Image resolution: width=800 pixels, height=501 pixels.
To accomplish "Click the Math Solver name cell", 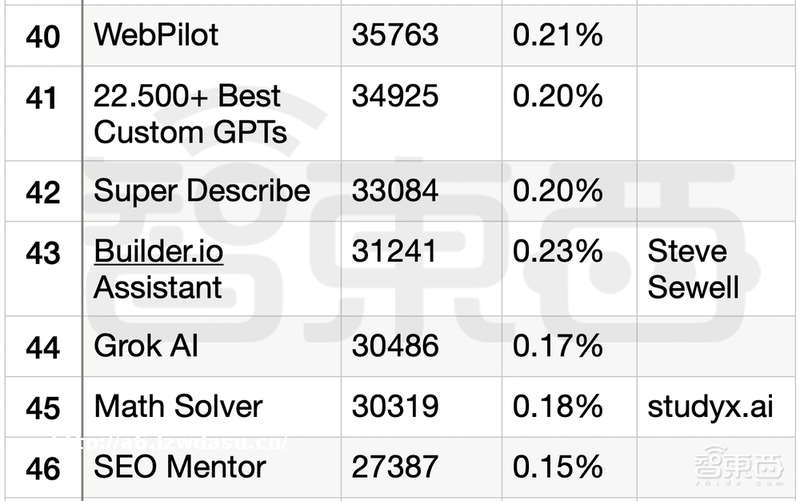I will pyautogui.click(x=178, y=406).
